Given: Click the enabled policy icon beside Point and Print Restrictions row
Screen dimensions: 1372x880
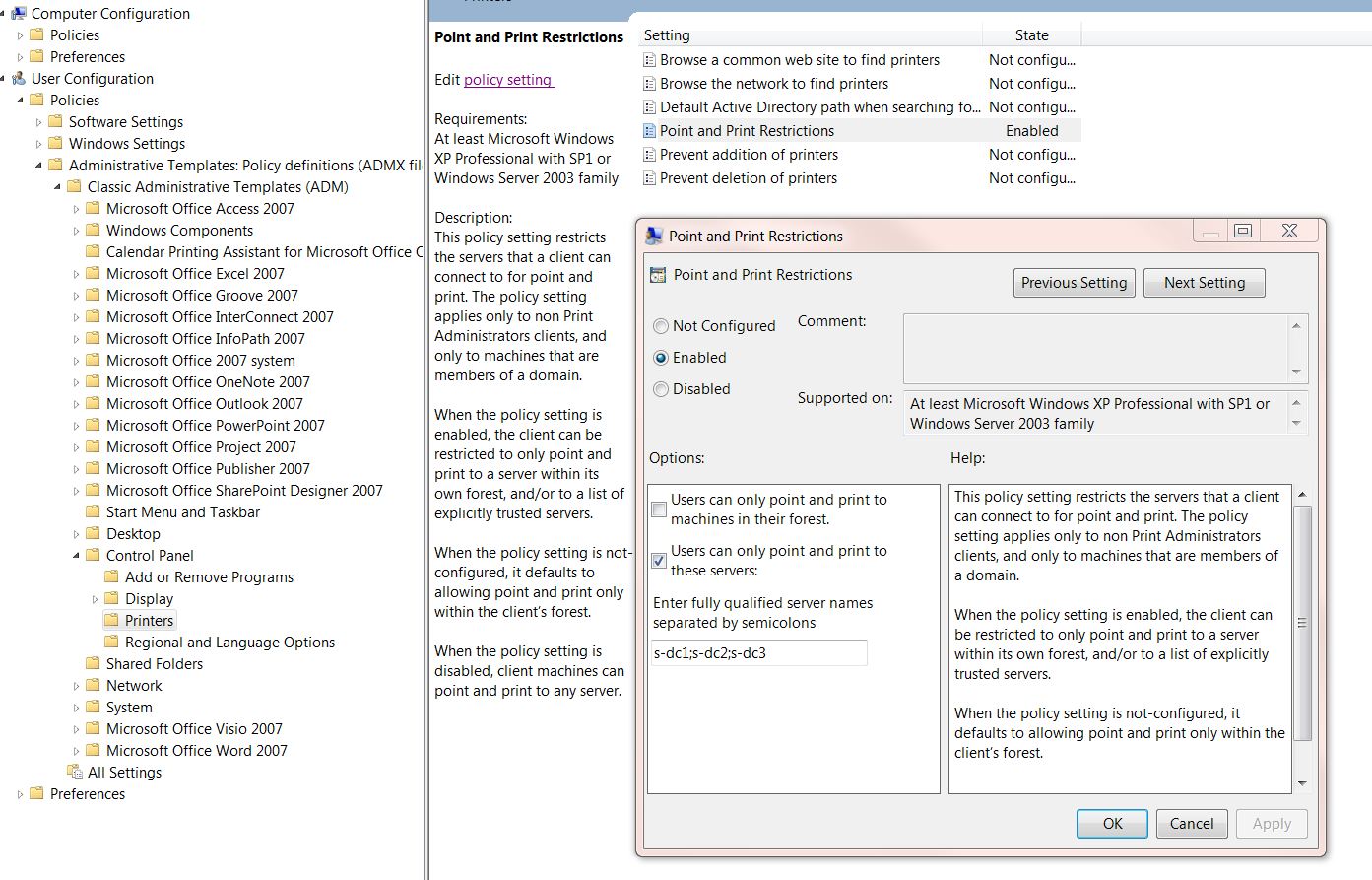Looking at the screenshot, I should pos(649,131).
